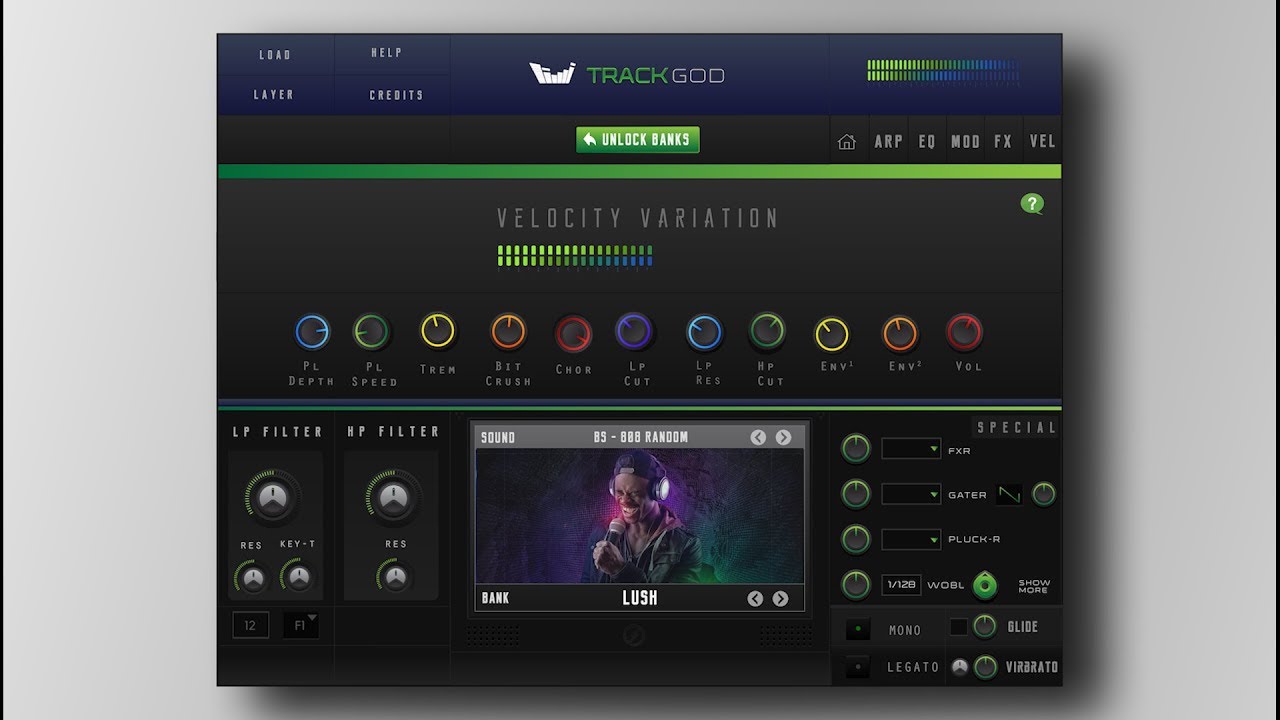1280x720 pixels.
Task: Open the green help question bubble
Action: (x=1032, y=204)
